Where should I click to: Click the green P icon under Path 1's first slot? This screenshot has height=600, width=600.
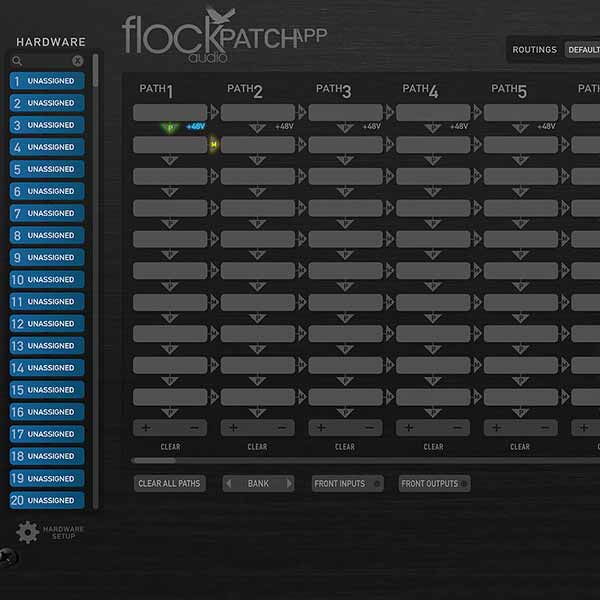point(170,128)
